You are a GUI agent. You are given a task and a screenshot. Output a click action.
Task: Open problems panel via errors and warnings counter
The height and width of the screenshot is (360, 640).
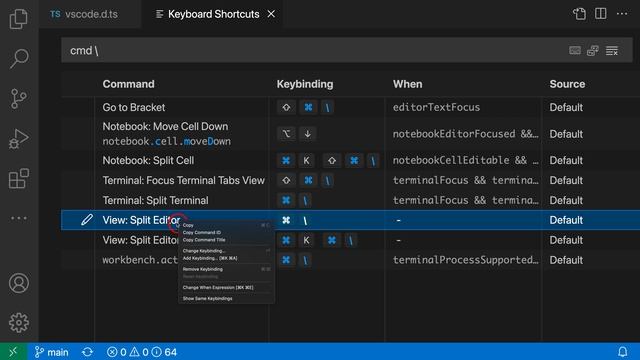[x=142, y=352]
